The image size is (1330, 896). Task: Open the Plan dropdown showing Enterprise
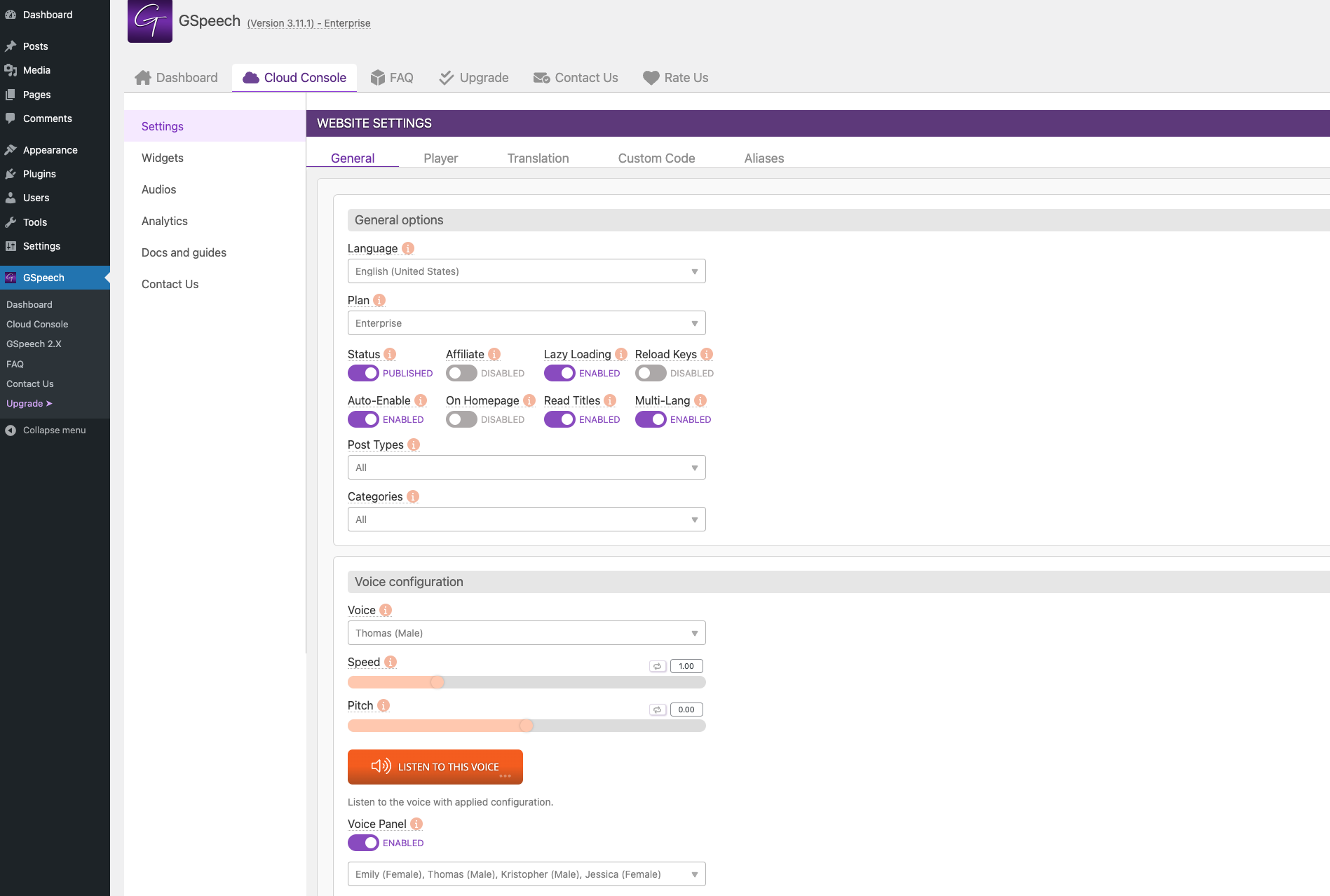tap(527, 323)
